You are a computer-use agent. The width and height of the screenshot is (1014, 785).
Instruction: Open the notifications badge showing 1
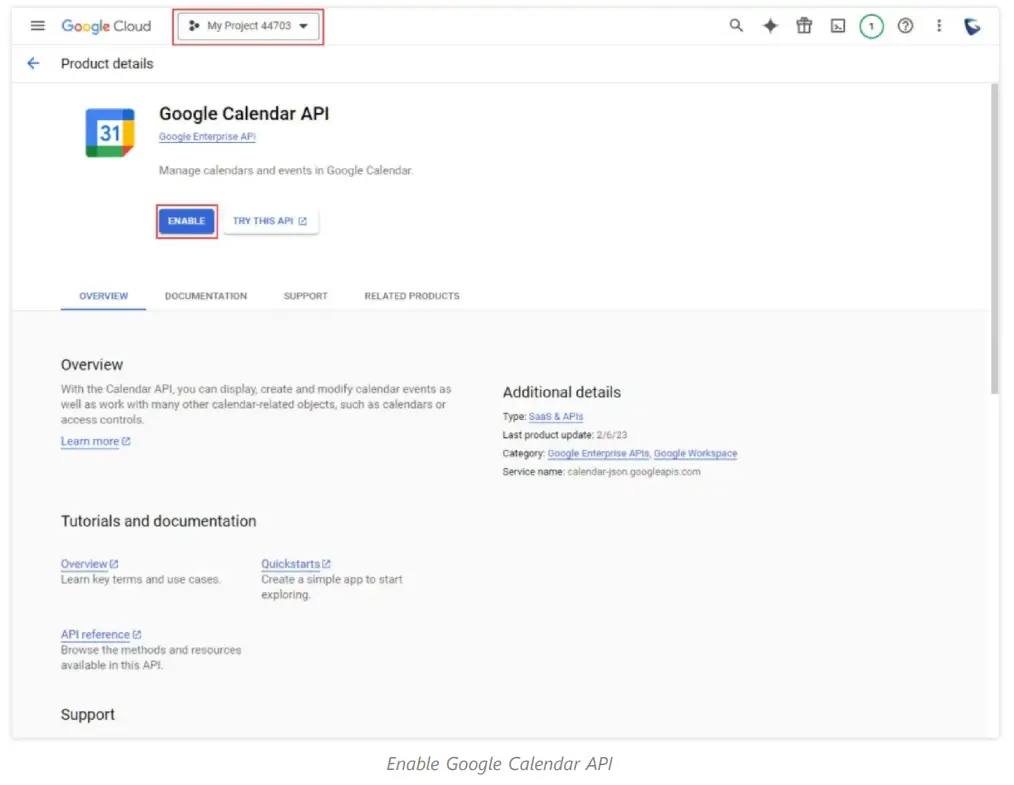pyautogui.click(x=871, y=26)
